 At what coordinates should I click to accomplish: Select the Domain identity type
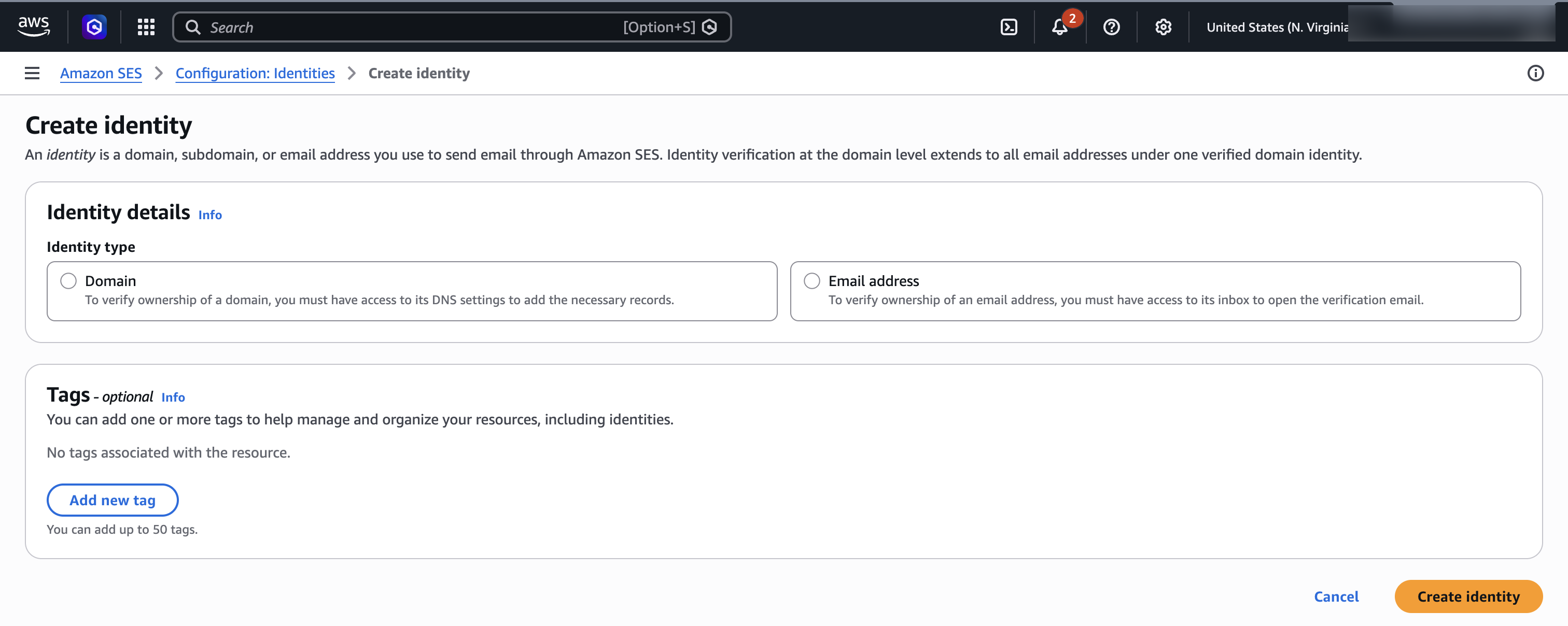tap(68, 280)
